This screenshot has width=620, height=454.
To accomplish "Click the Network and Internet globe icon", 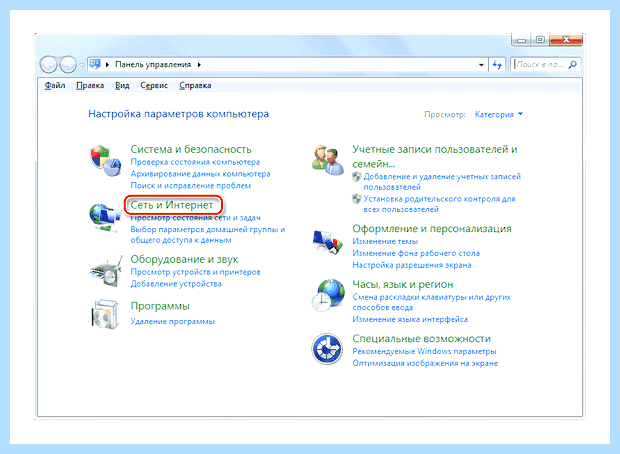I will (105, 218).
